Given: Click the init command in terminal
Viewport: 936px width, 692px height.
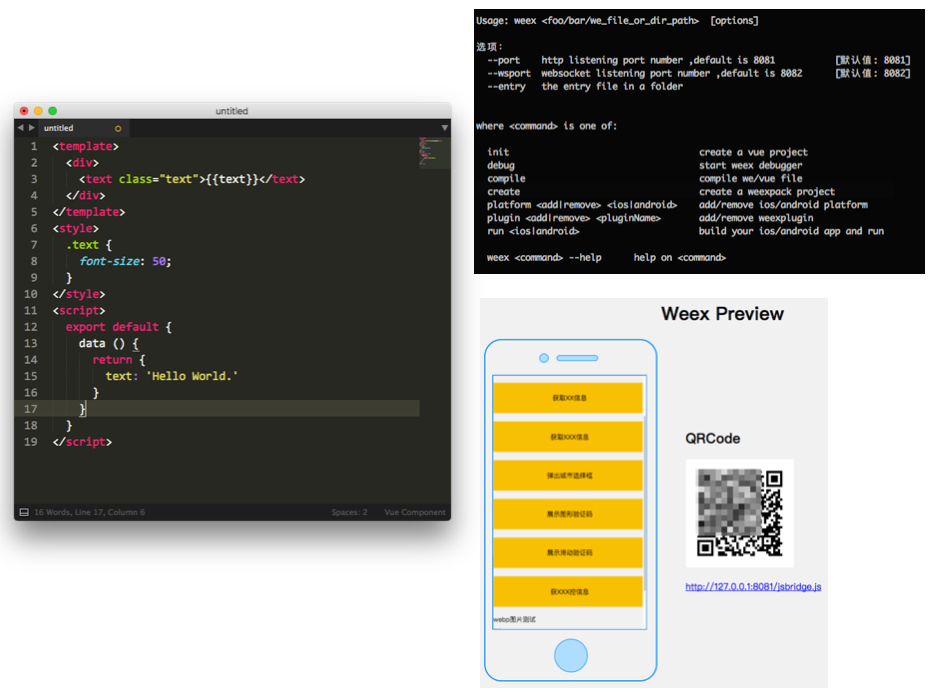Looking at the screenshot, I should coord(498,152).
